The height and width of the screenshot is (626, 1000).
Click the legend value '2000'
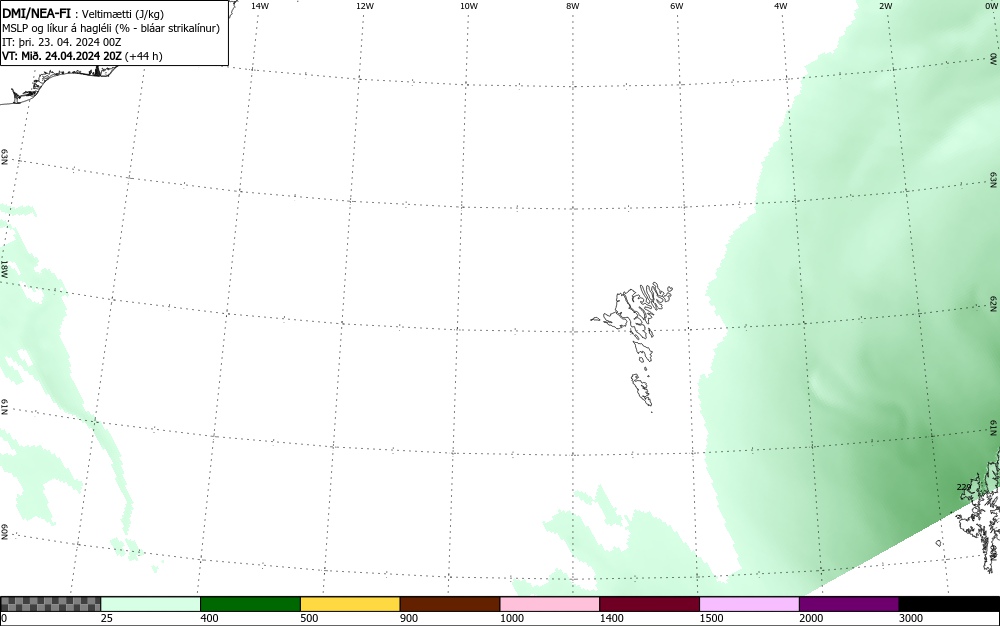[811, 618]
